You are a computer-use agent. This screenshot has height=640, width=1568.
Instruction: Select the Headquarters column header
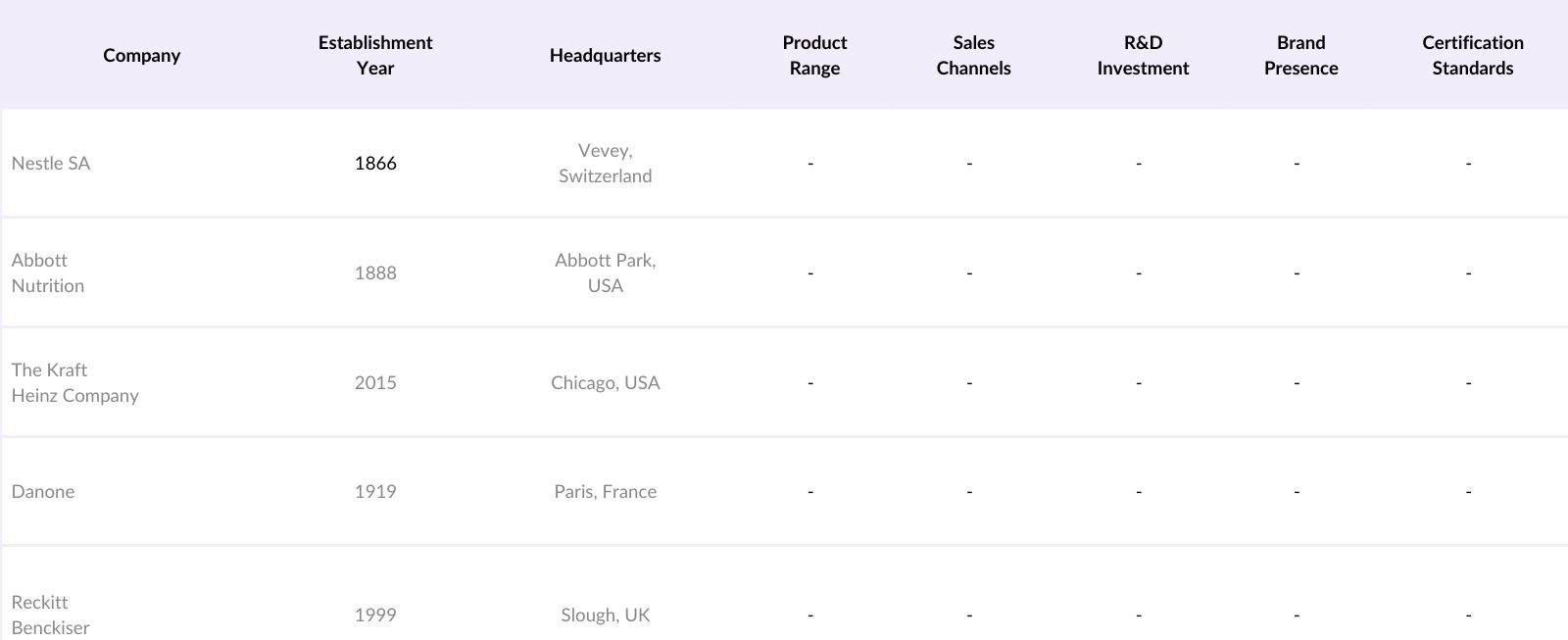point(605,55)
